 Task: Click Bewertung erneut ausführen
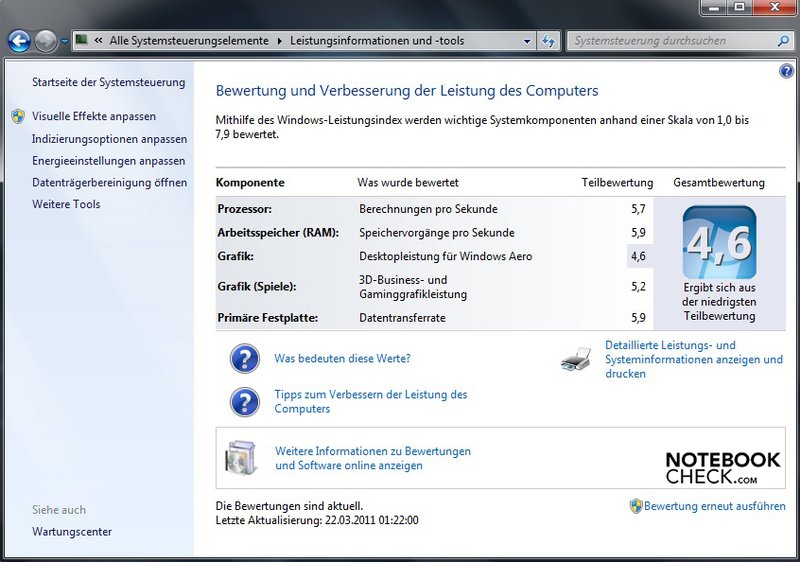714,506
